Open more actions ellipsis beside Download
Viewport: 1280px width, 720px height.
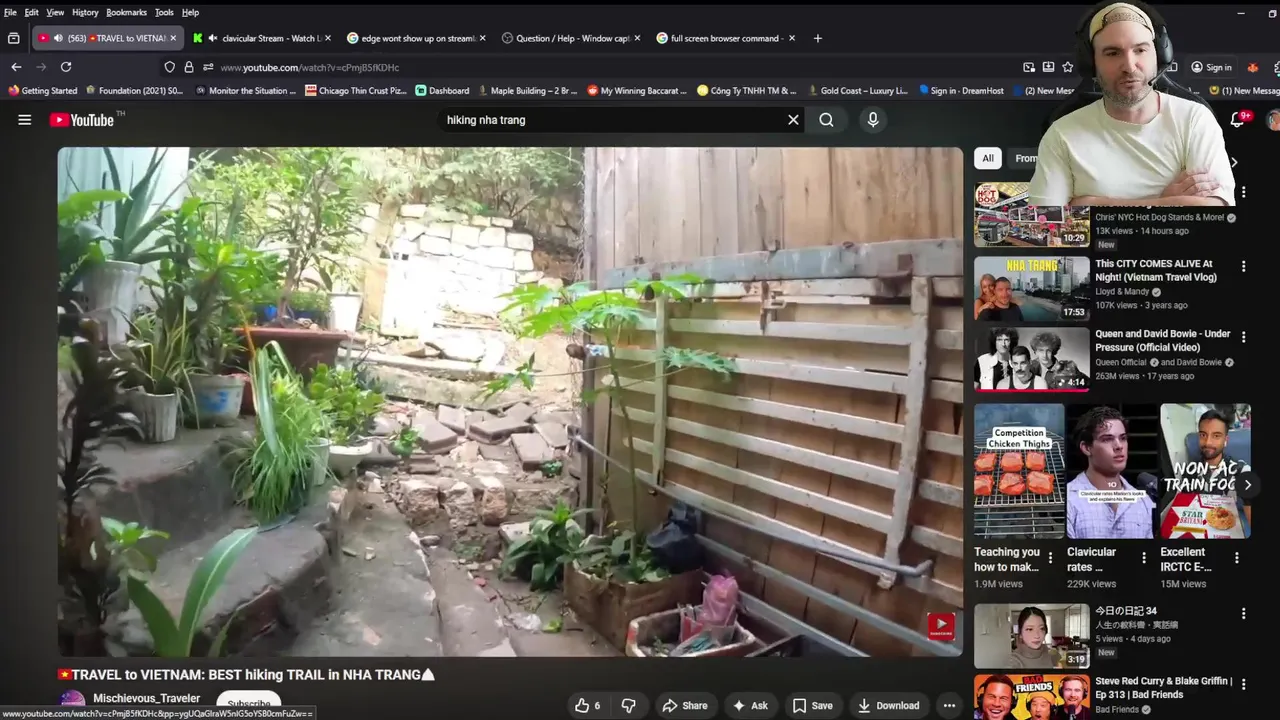coord(949,705)
